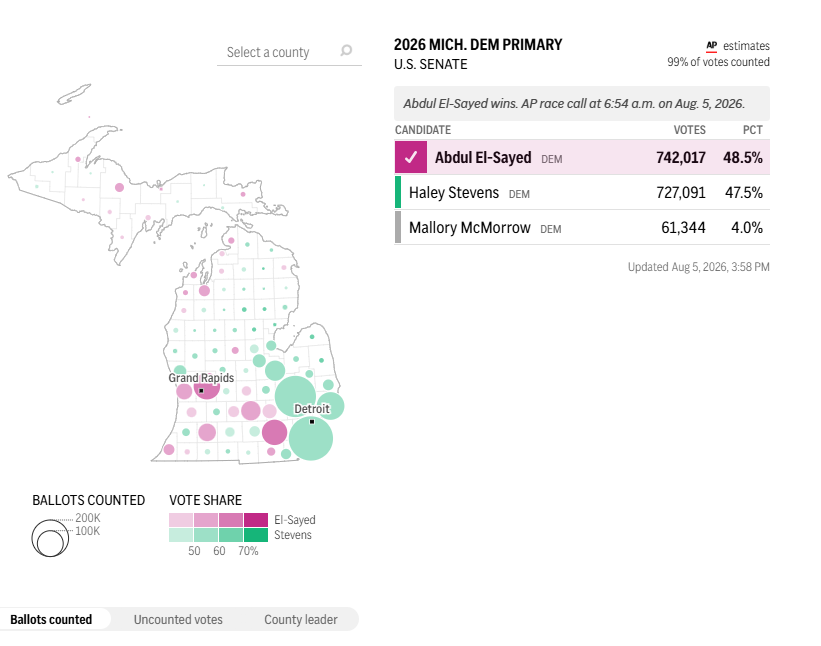Image resolution: width=821 pixels, height=646 pixels.
Task: Click the pink bubble in the Upper Peninsula
Action: click(119, 187)
